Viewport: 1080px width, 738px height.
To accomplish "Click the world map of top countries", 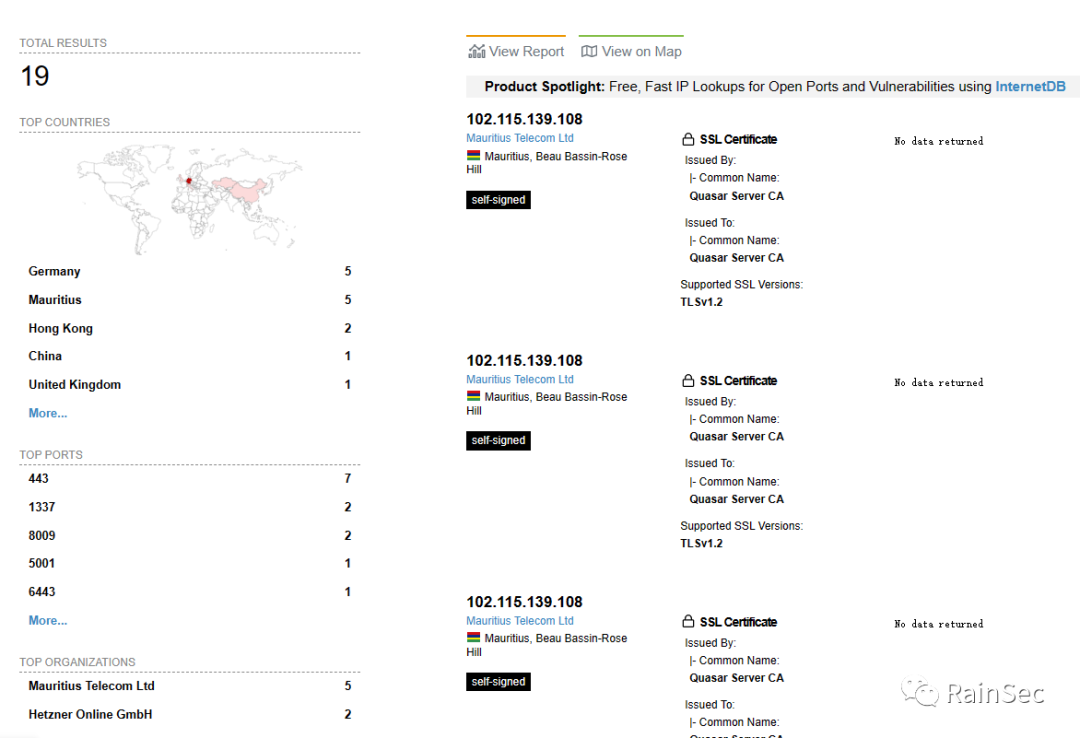I will [x=189, y=197].
